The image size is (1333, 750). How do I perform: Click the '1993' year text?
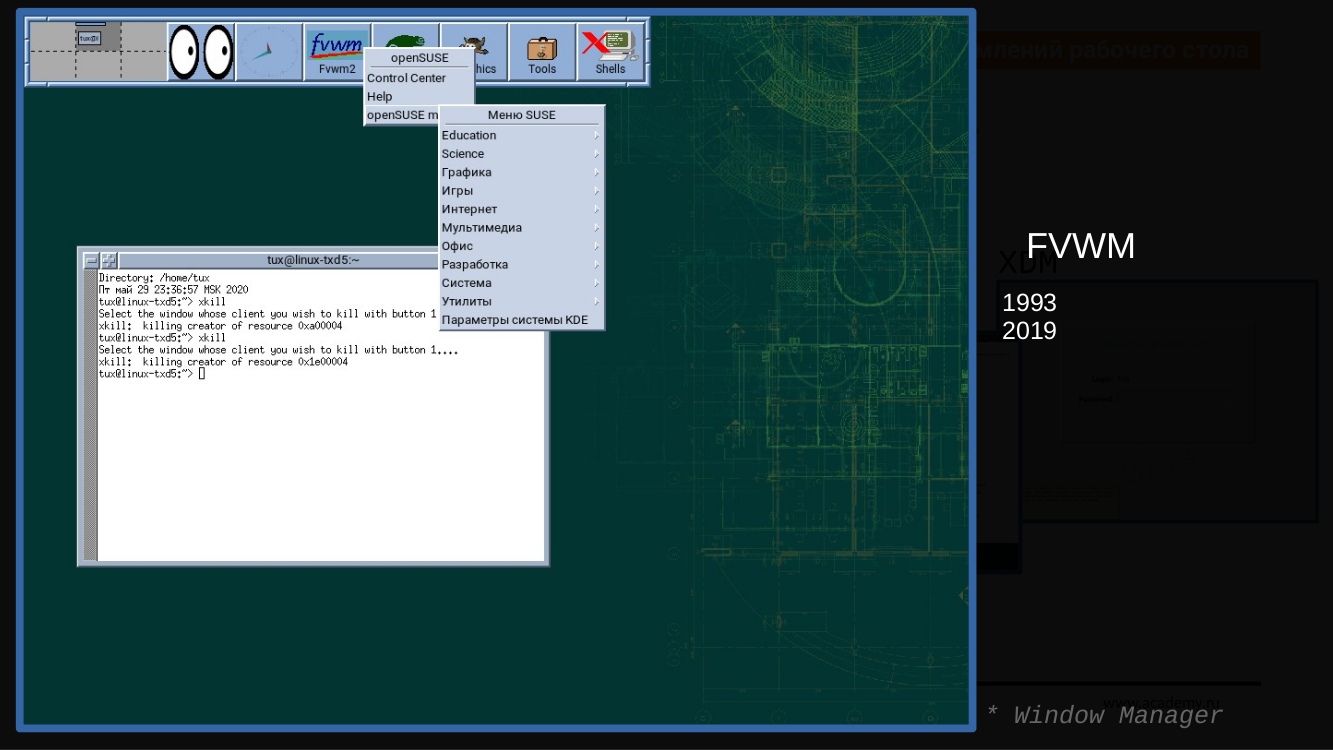click(1029, 302)
